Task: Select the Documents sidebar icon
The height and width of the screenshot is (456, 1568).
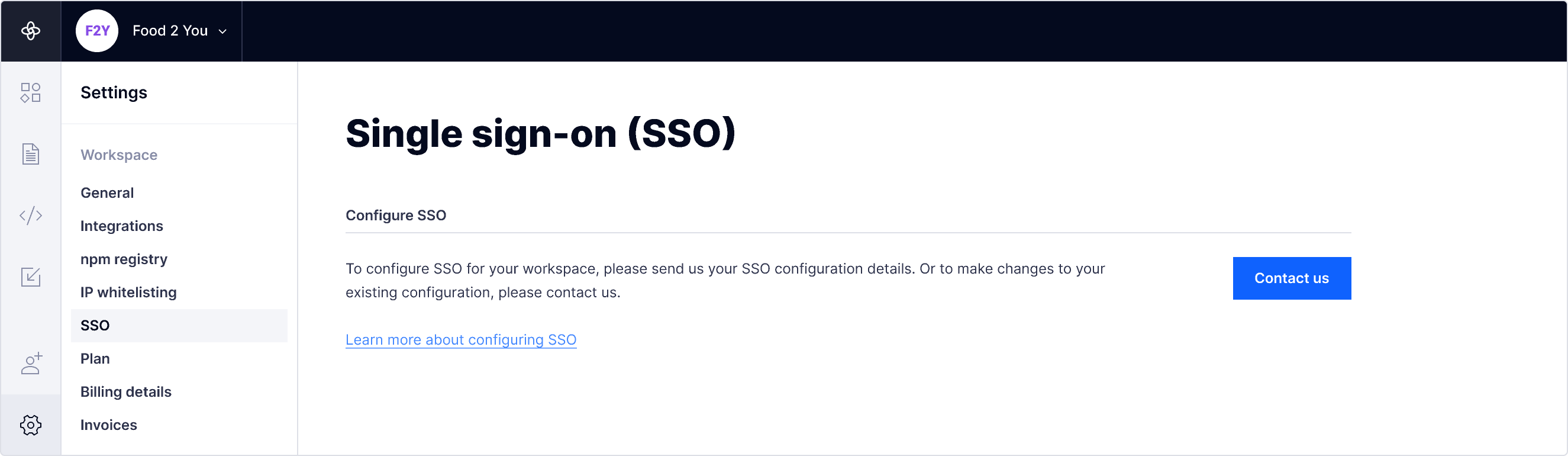Action: click(x=30, y=153)
